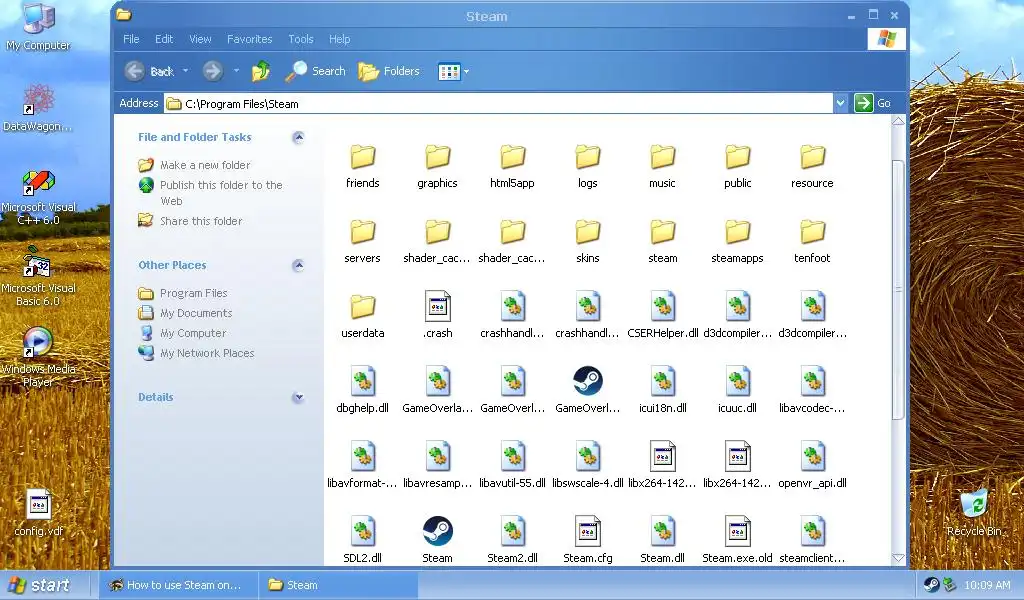Viewport: 1024px width, 600px height.
Task: Select the html5app folder
Action: pos(513,166)
